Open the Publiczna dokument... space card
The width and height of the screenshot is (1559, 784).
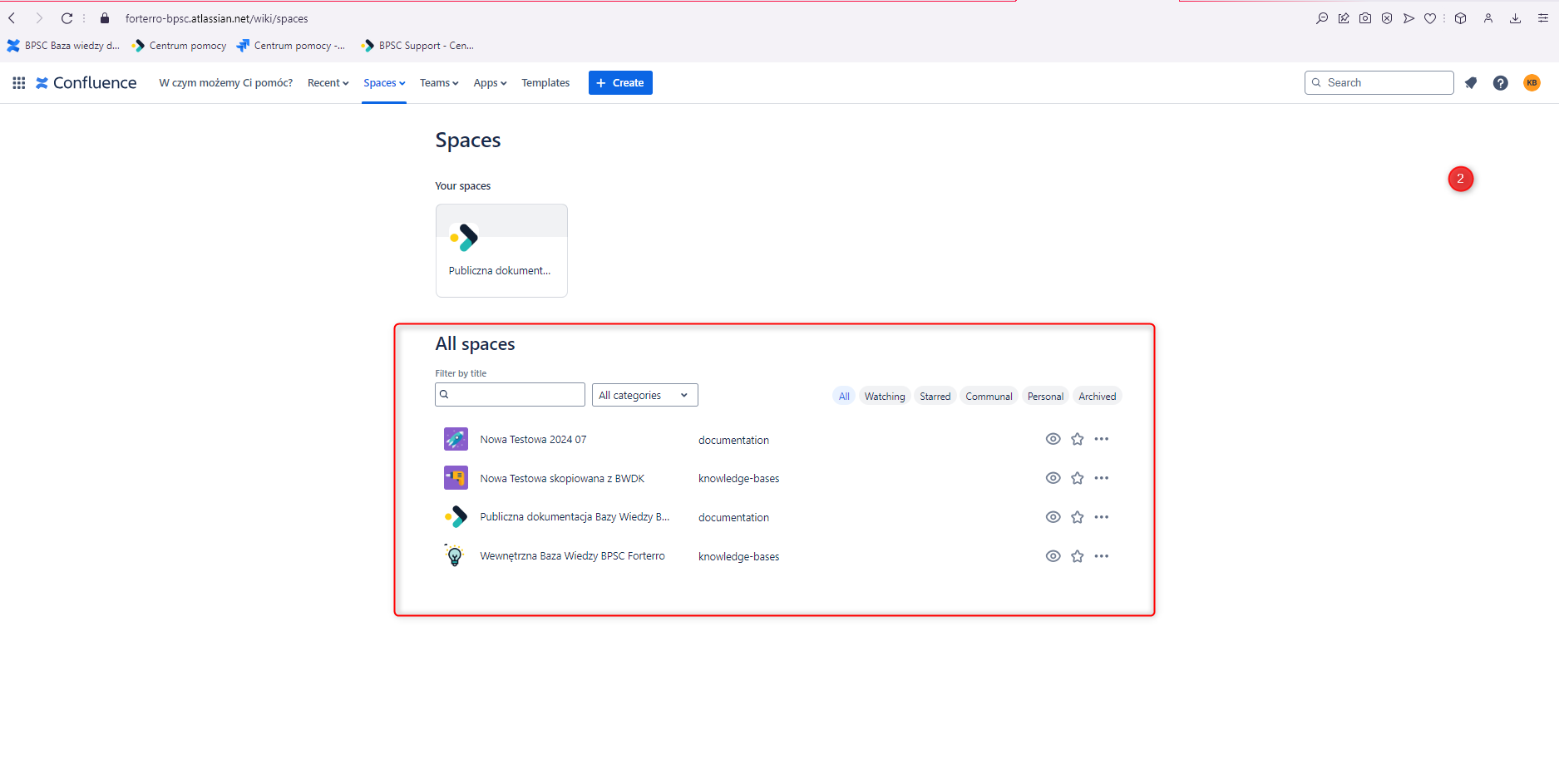501,250
